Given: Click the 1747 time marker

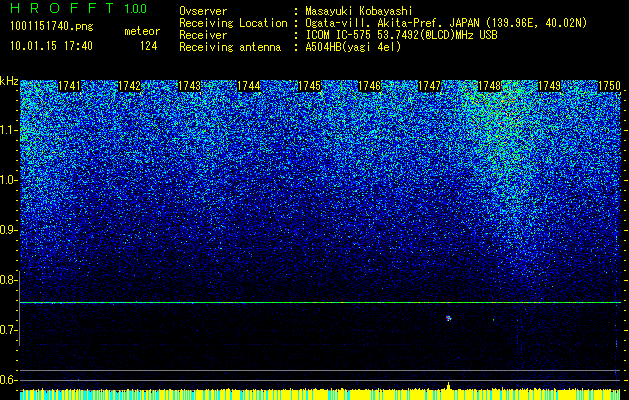Looking at the screenshot, I should pyautogui.click(x=429, y=86).
